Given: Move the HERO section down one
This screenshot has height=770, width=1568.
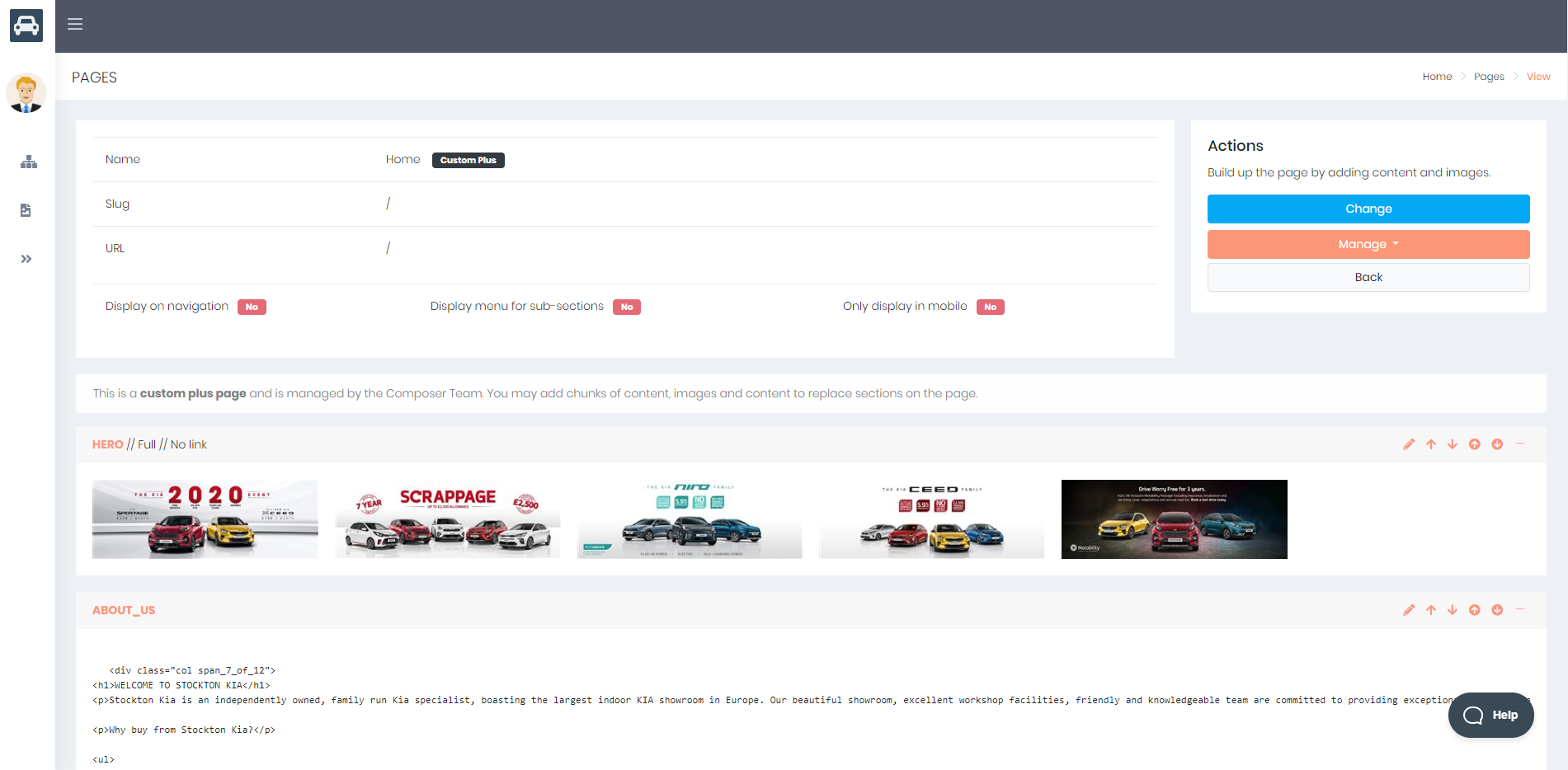Looking at the screenshot, I should [x=1453, y=444].
